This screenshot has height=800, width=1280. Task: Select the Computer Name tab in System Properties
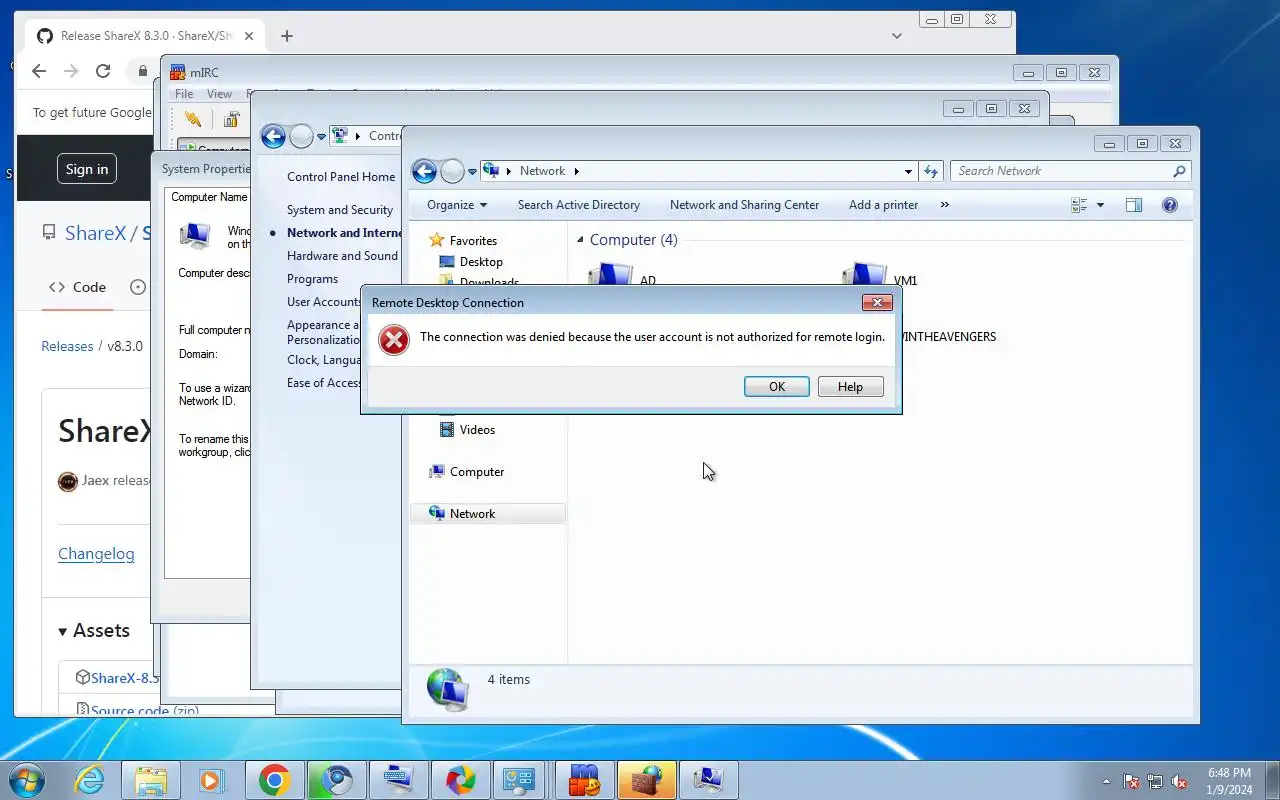208,197
